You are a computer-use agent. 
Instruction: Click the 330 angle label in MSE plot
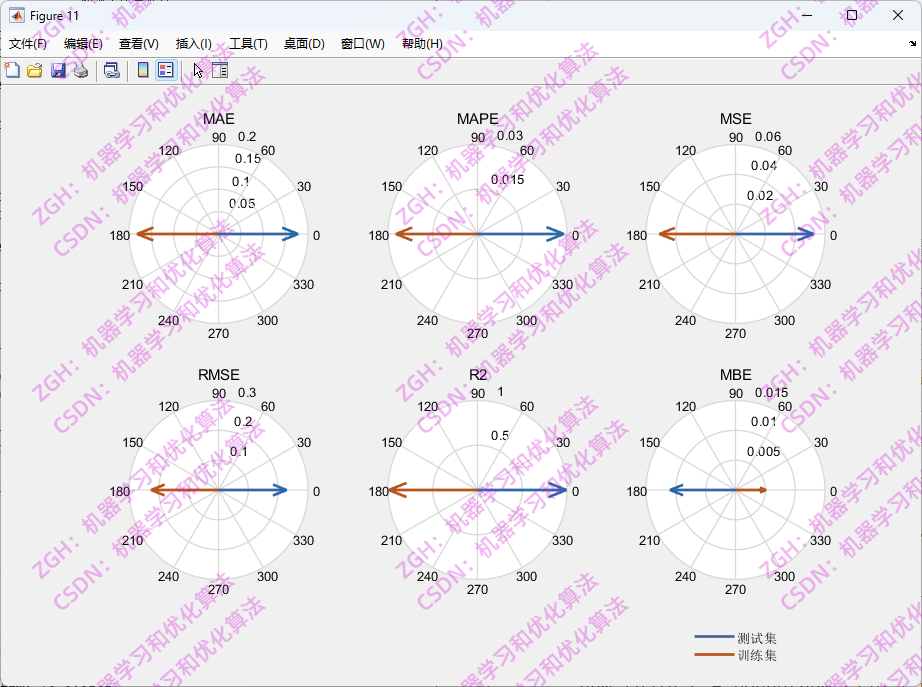point(820,285)
